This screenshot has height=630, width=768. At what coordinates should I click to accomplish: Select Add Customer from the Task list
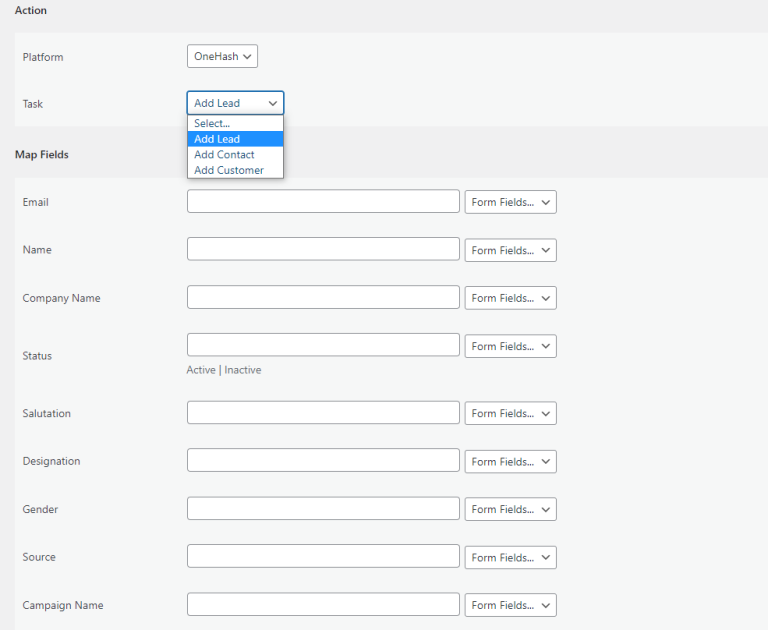pos(235,170)
